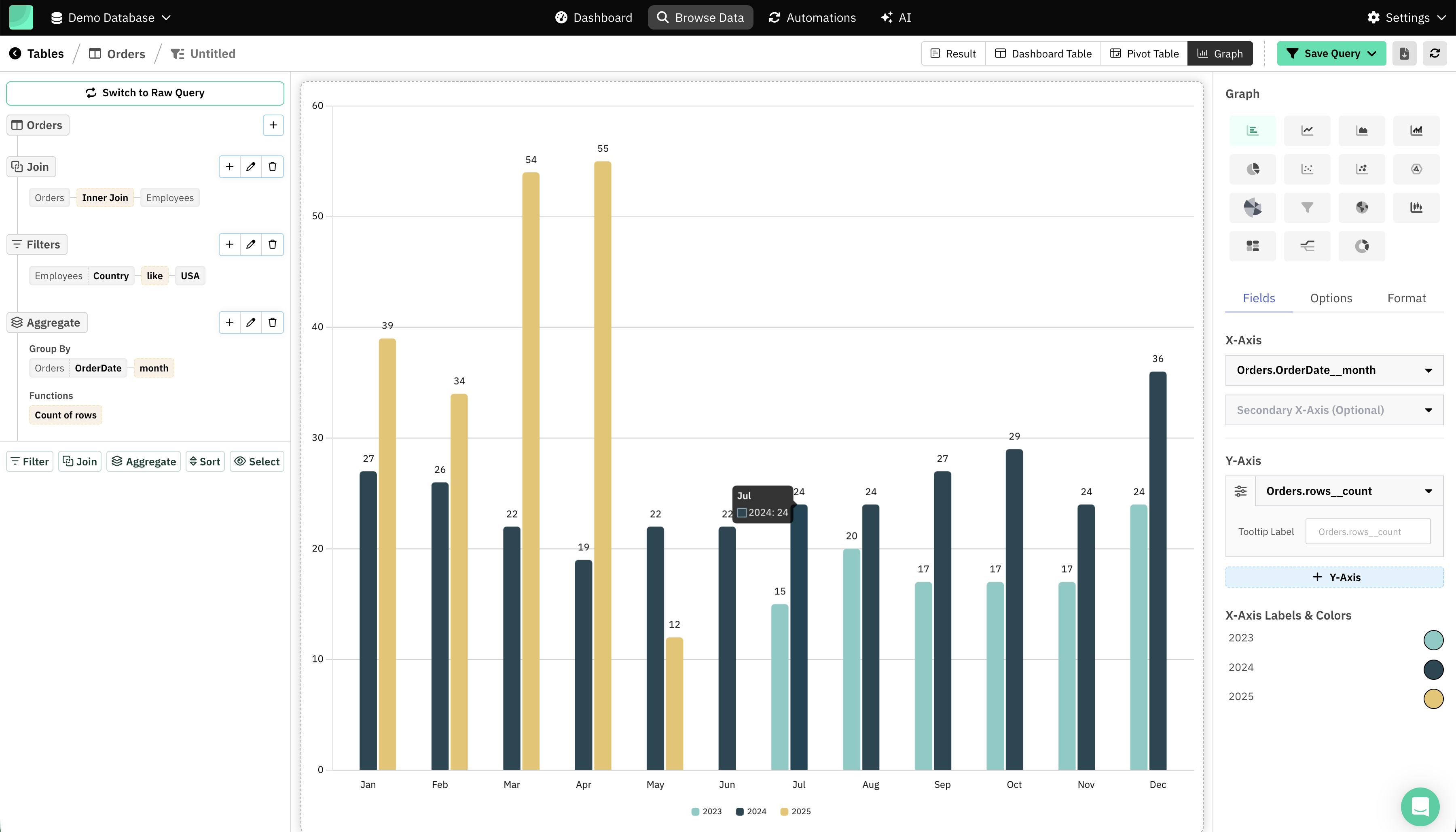Toggle the 2025 series in legend

796,811
